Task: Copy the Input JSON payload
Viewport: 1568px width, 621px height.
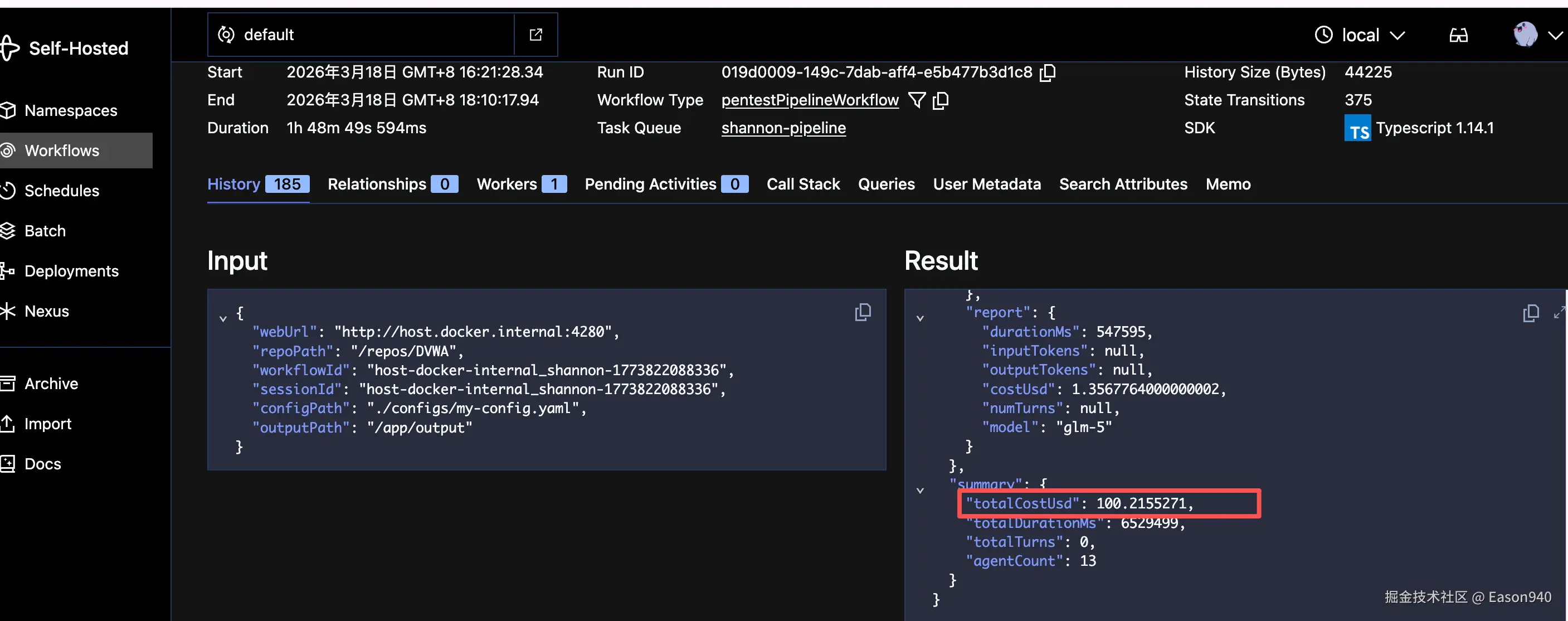Action: coord(863,312)
